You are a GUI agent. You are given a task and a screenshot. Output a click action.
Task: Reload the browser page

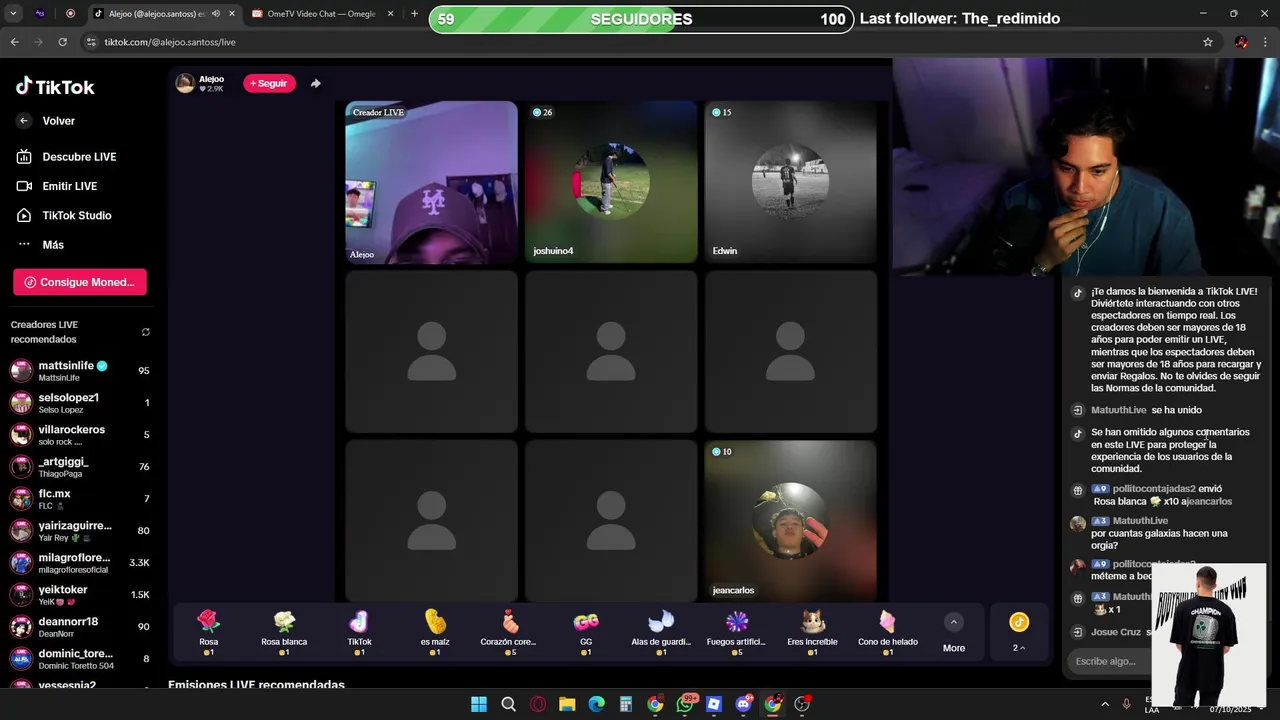(x=62, y=42)
